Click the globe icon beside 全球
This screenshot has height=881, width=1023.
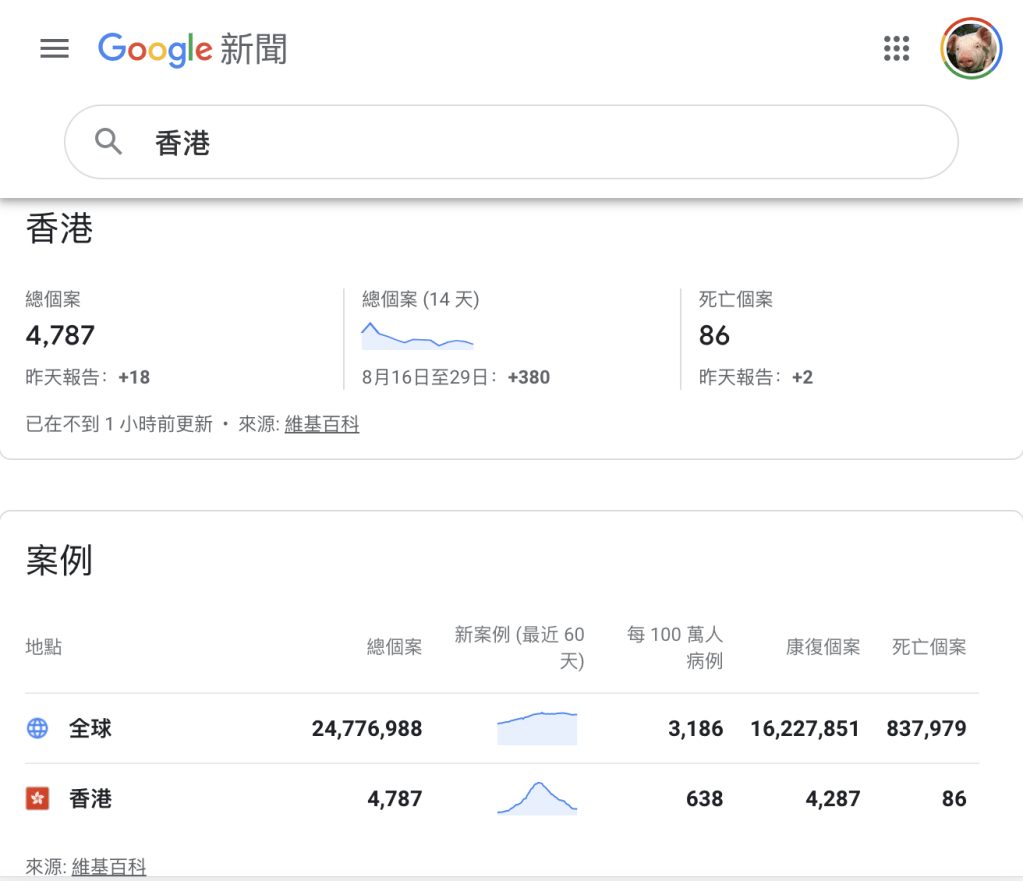coord(37,728)
